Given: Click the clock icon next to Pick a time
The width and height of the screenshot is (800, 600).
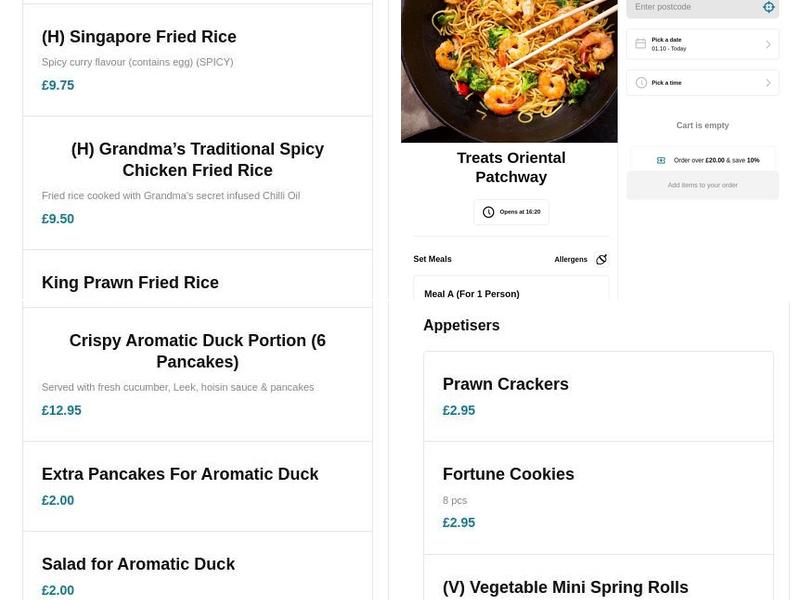Looking at the screenshot, I should point(639,82).
